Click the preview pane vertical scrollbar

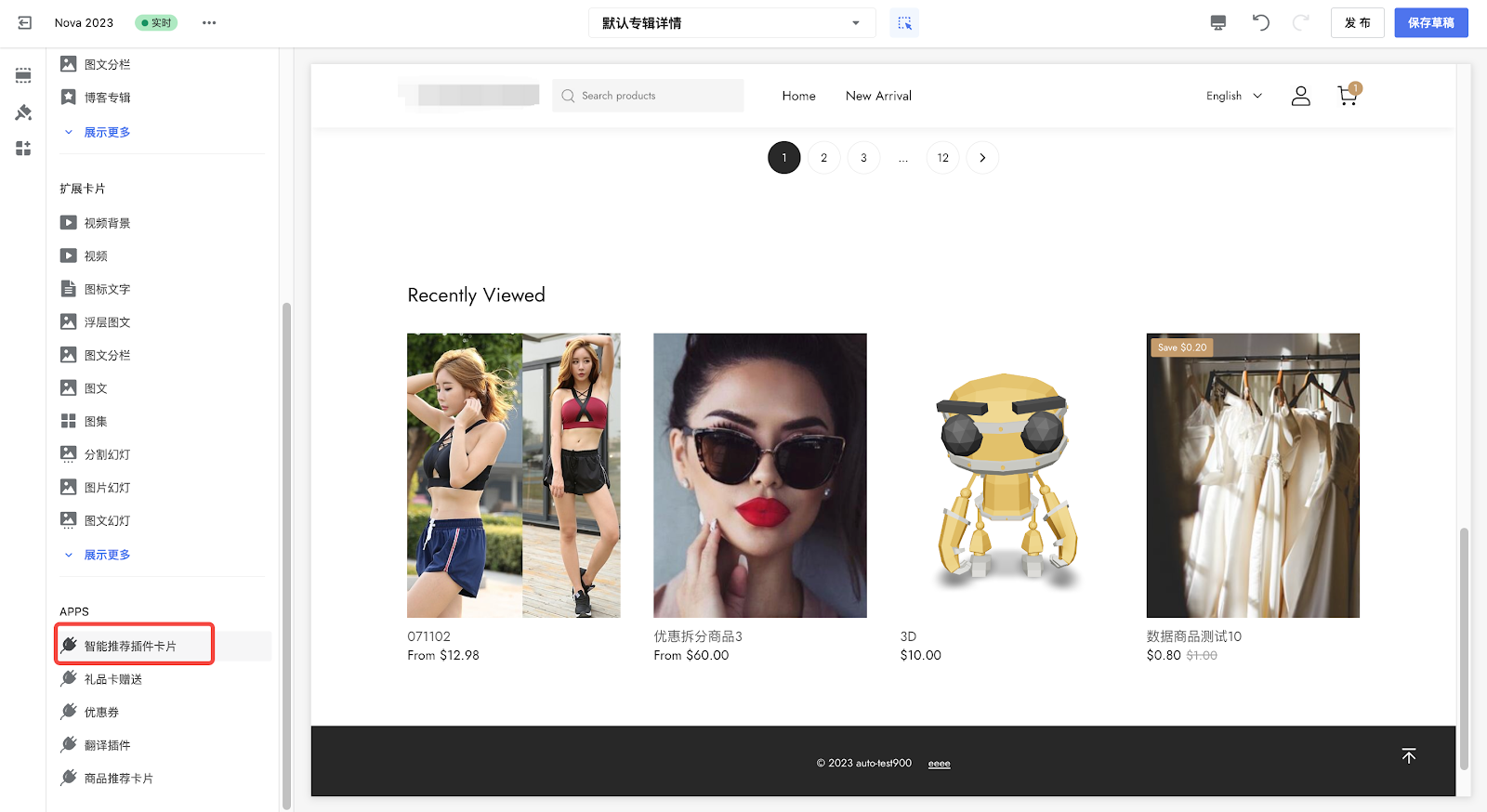pyautogui.click(x=1464, y=648)
